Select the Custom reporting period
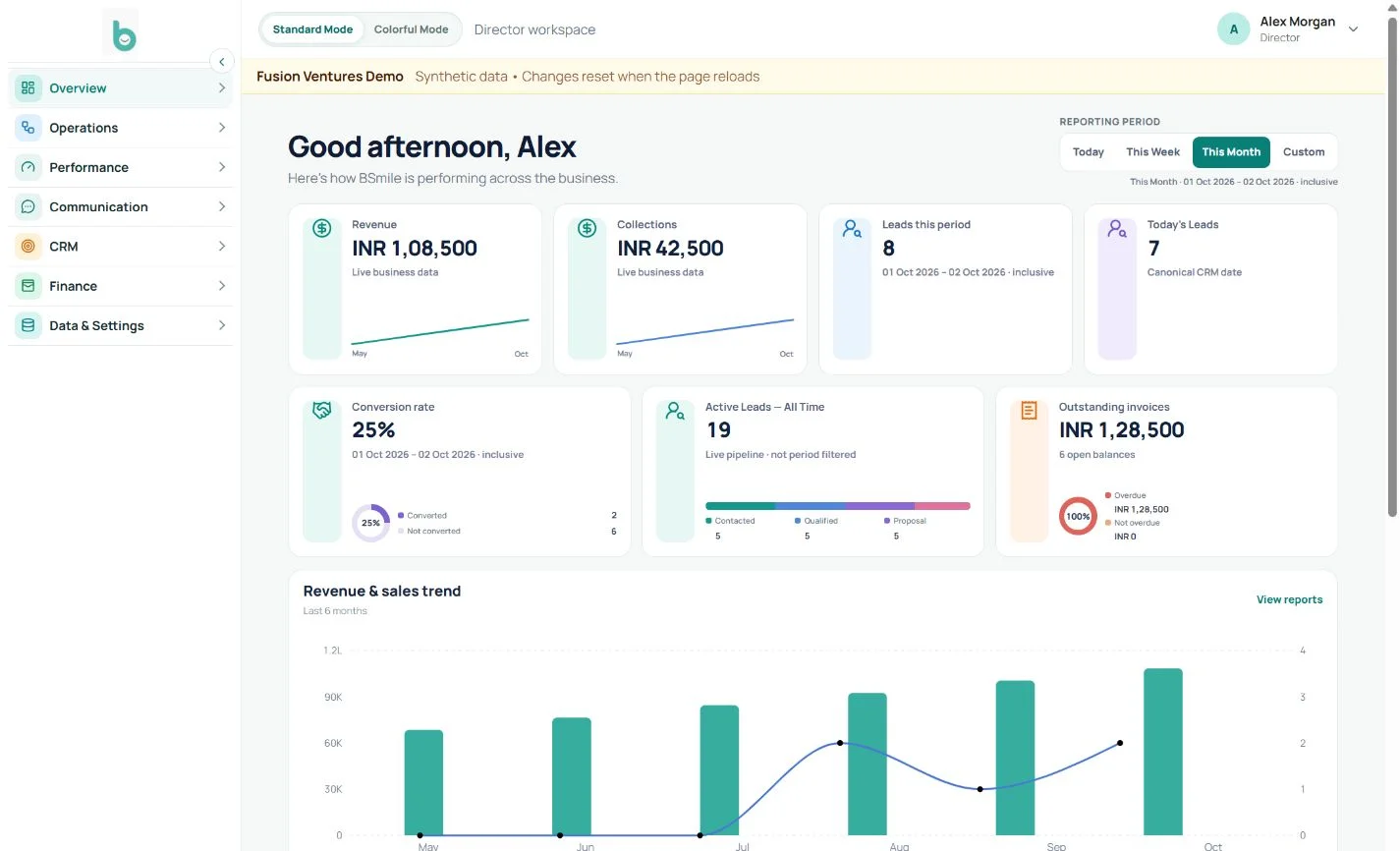The height and width of the screenshot is (851, 1400). pos(1304,152)
